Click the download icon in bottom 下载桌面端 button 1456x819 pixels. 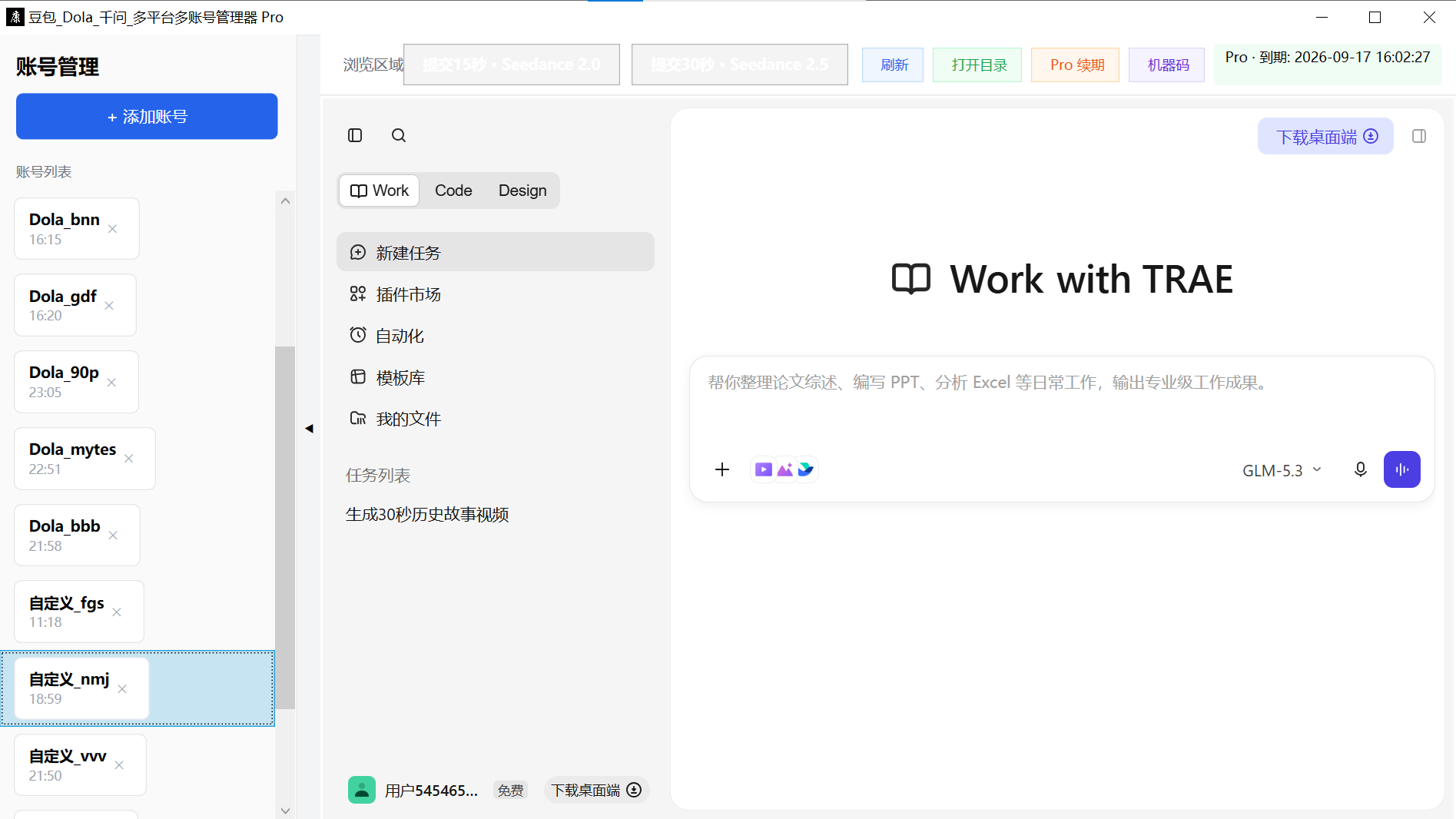634,790
